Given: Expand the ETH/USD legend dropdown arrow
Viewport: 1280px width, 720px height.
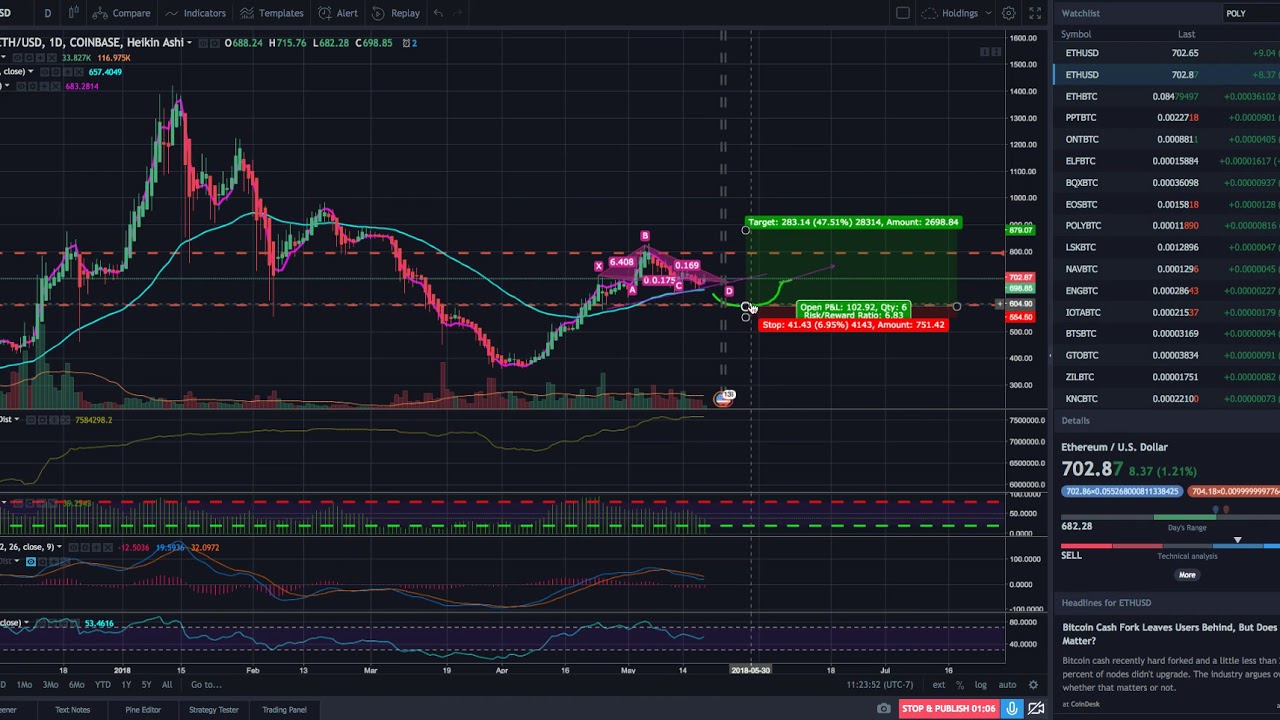Looking at the screenshot, I should 189,43.
